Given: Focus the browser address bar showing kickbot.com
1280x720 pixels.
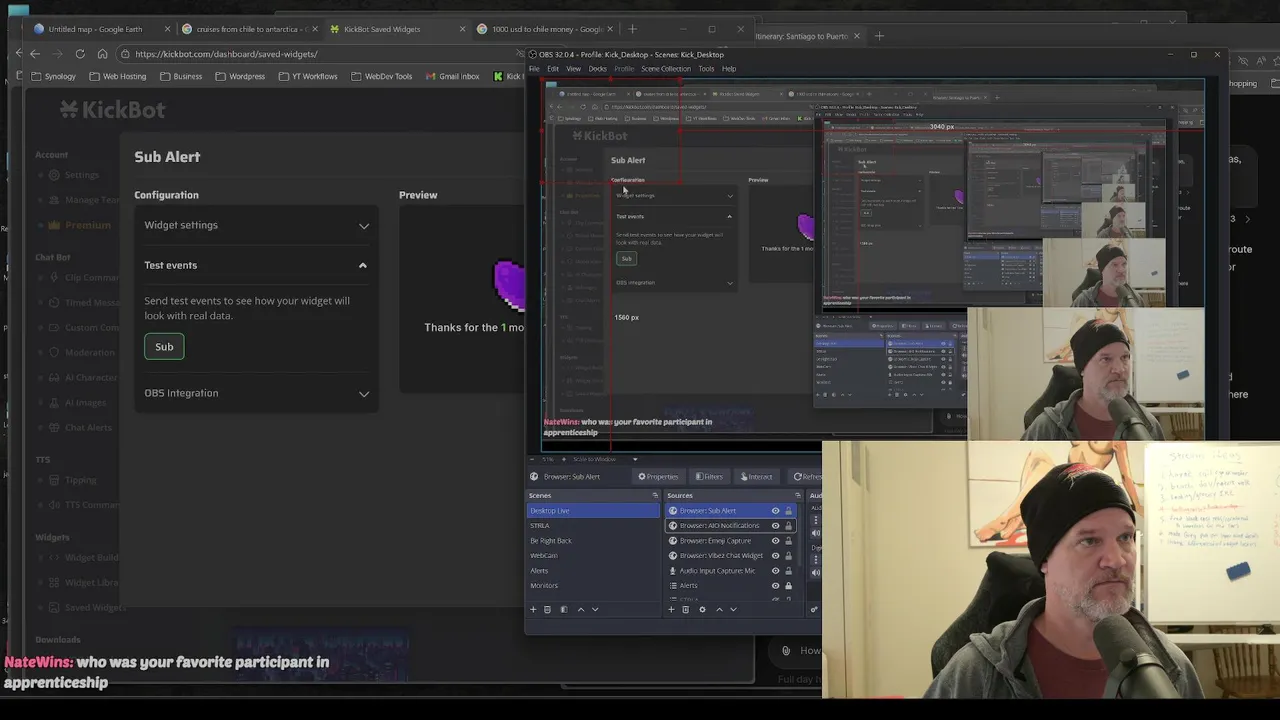Looking at the screenshot, I should coord(320,54).
